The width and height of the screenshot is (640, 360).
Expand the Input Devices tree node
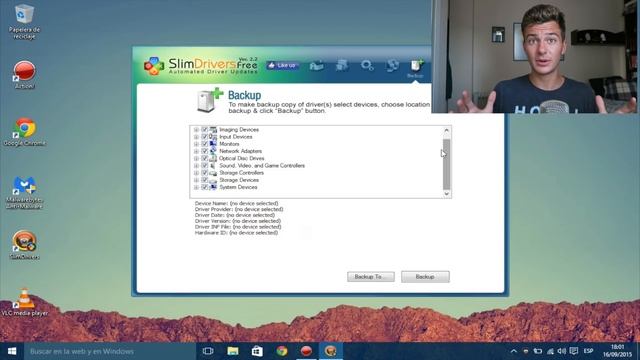click(196, 137)
